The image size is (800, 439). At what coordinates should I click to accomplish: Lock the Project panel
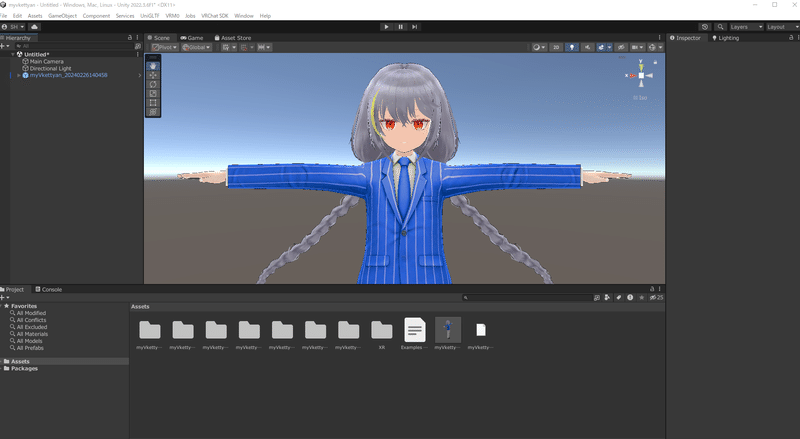[x=652, y=289]
